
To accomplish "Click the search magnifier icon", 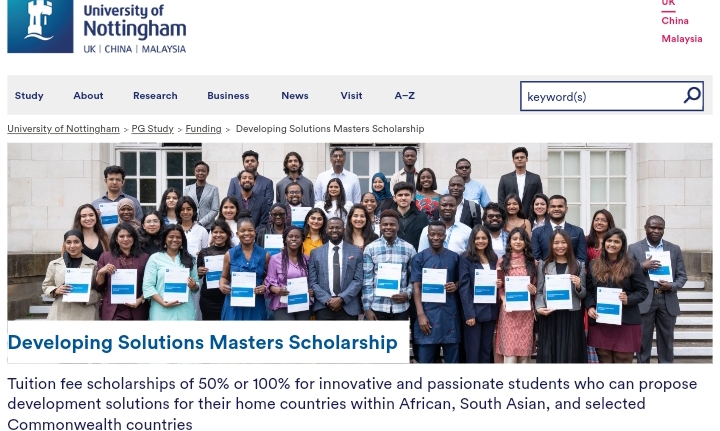I will click(691, 95).
